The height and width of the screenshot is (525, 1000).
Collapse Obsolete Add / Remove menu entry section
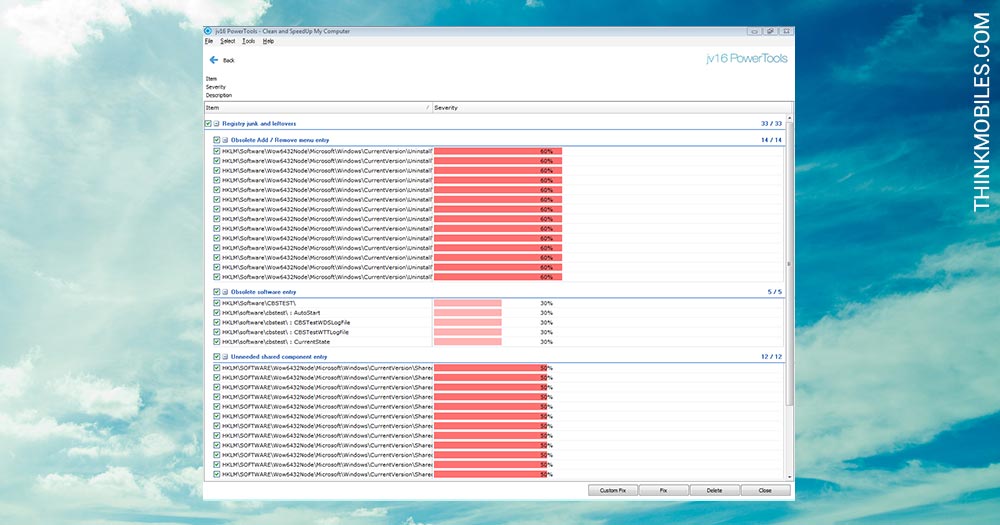pyautogui.click(x=225, y=140)
